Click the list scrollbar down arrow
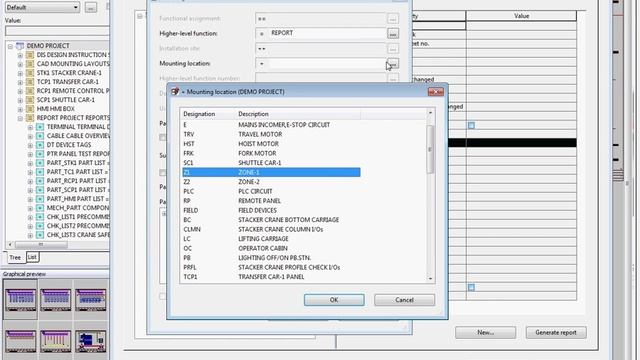This screenshot has height=360, width=640. (x=430, y=279)
